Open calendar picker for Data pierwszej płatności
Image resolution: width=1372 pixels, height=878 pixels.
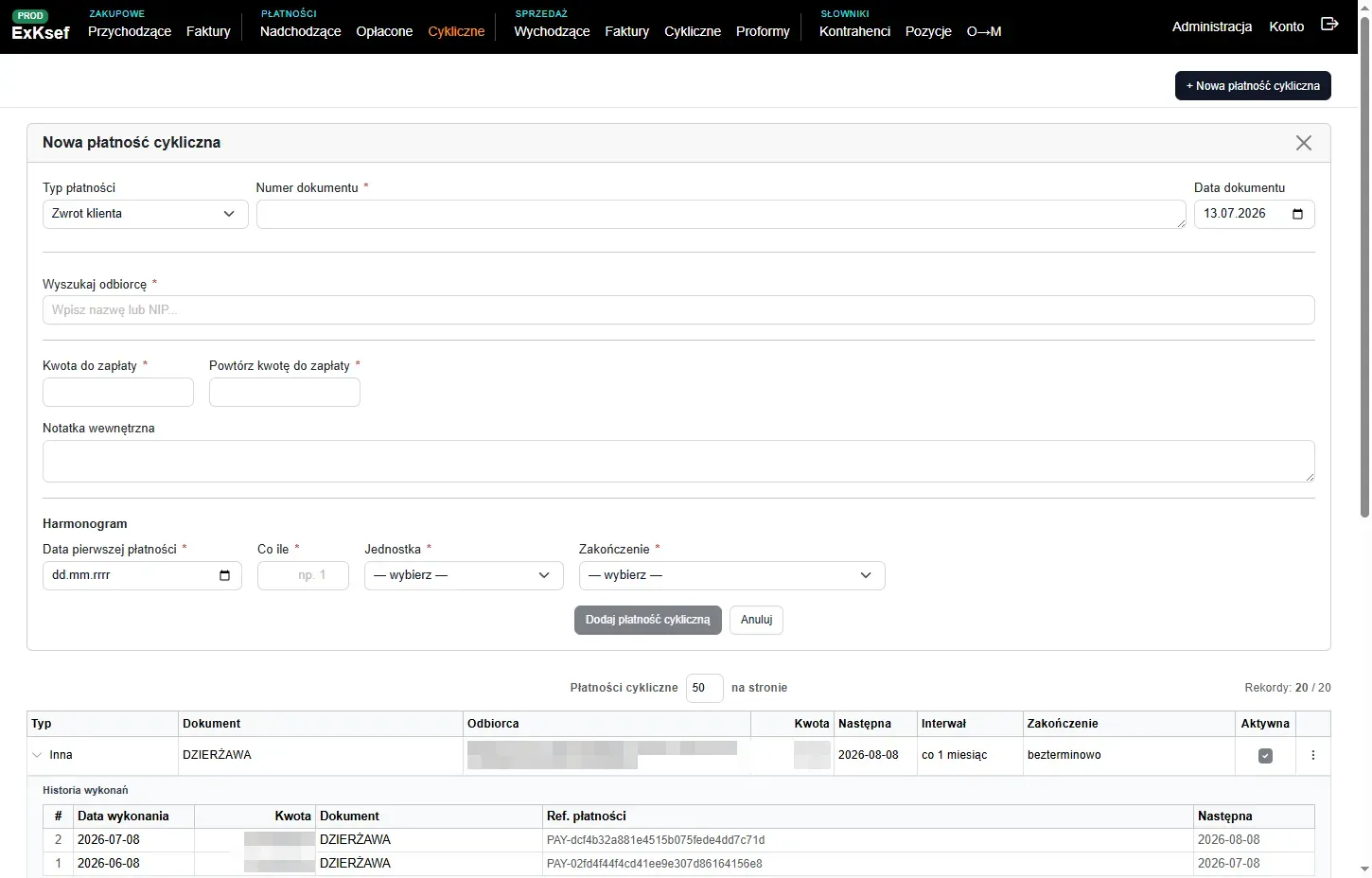[224, 575]
